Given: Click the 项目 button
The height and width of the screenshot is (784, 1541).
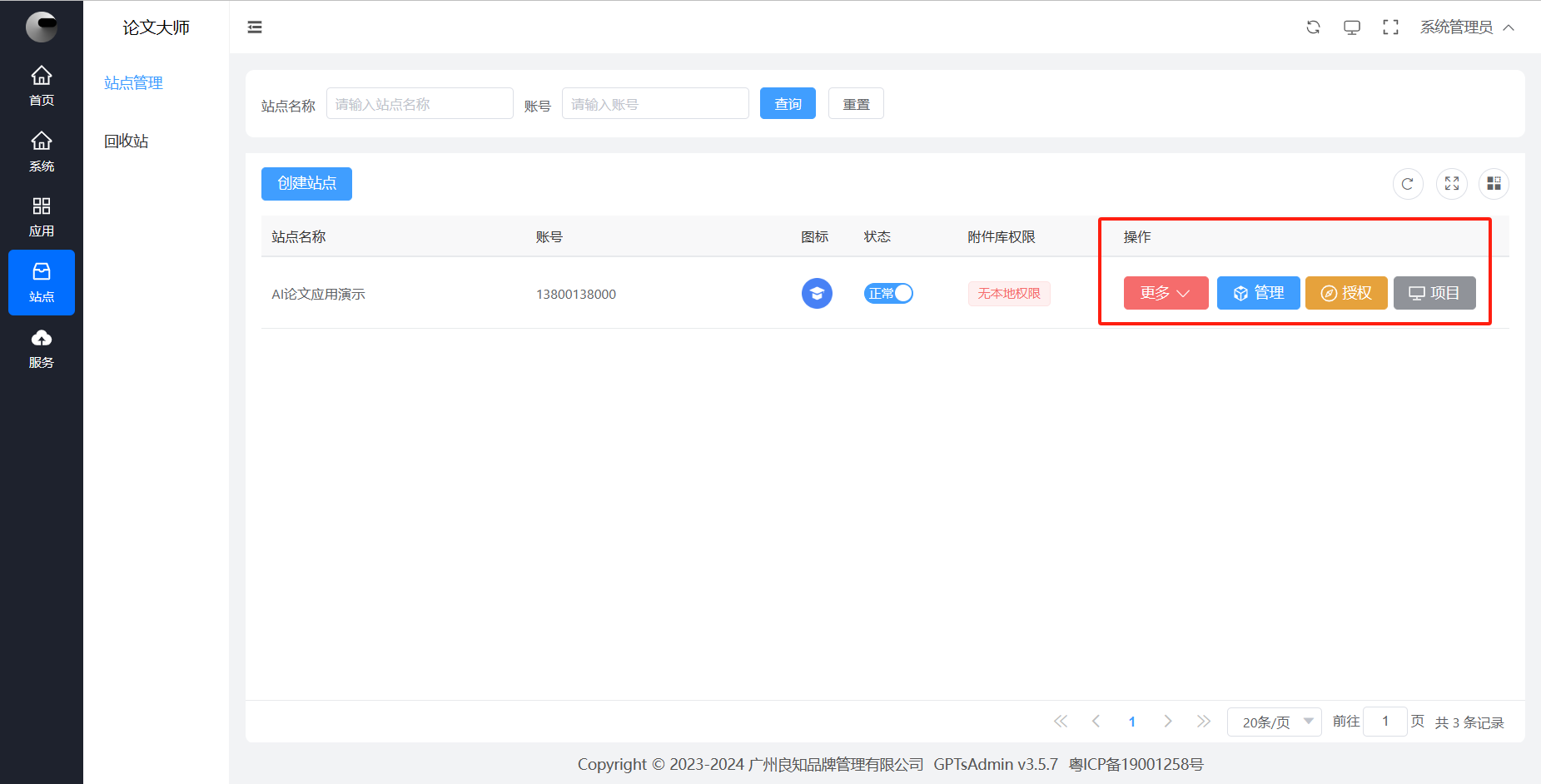Looking at the screenshot, I should (x=1434, y=293).
